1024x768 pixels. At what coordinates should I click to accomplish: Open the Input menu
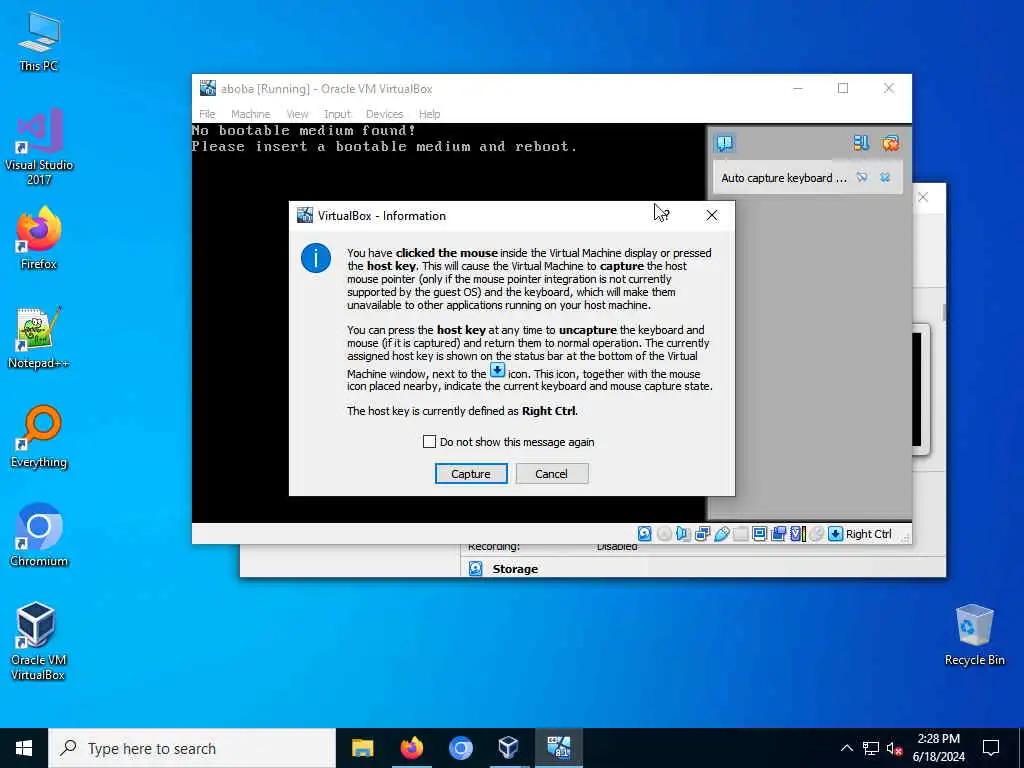pos(337,114)
